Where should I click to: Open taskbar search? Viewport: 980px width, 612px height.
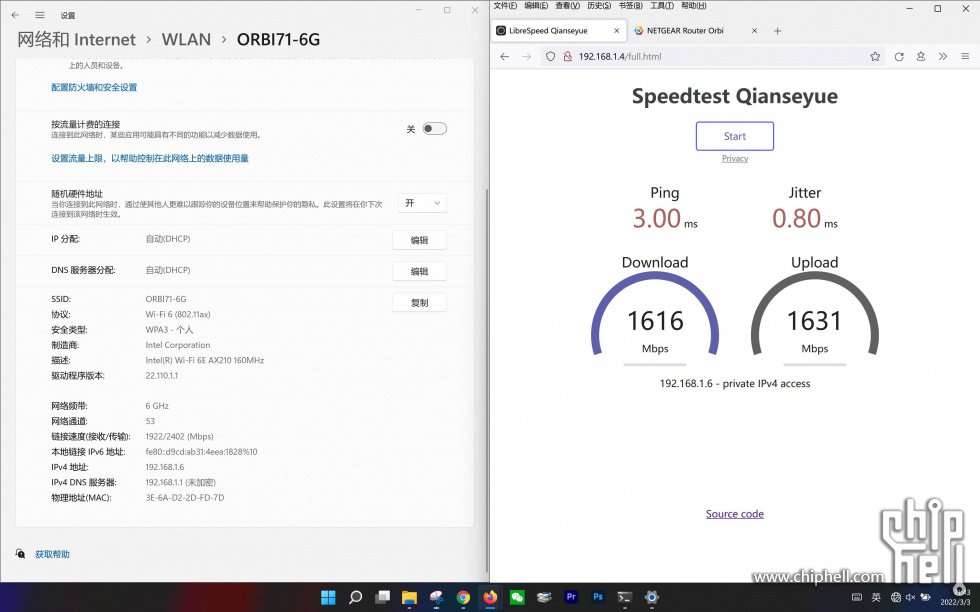355,597
